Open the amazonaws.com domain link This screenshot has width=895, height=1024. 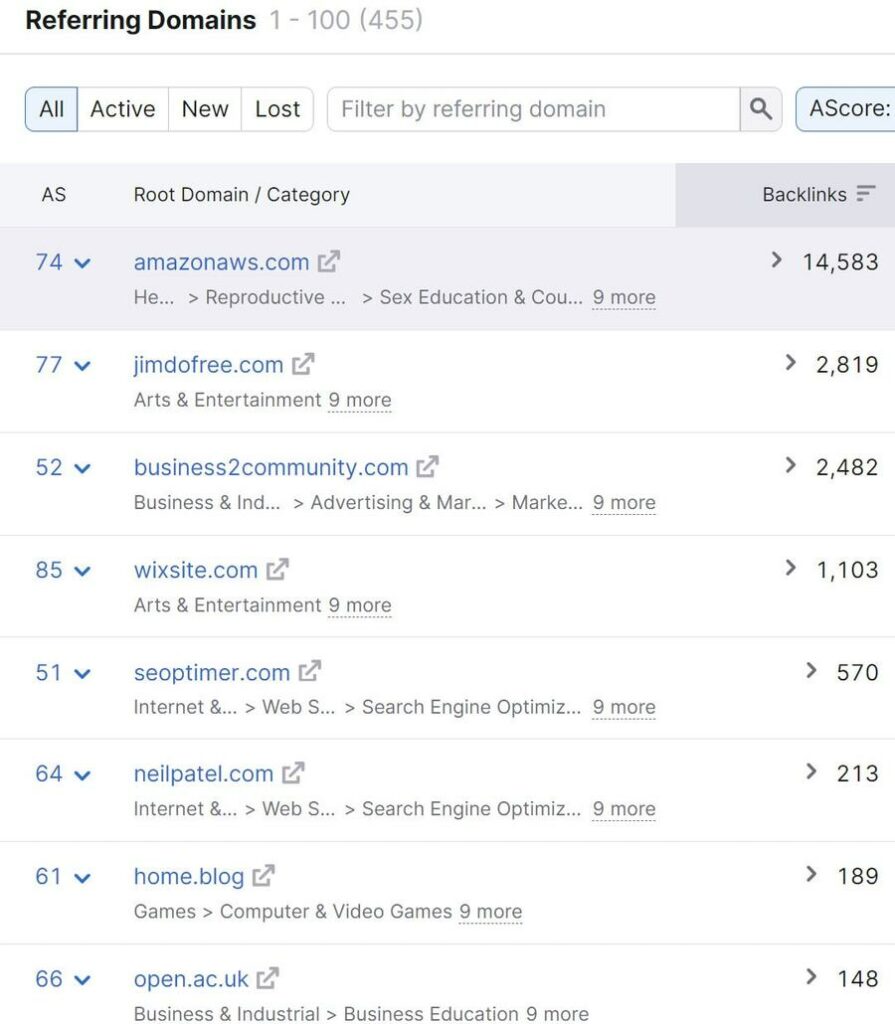(x=221, y=262)
